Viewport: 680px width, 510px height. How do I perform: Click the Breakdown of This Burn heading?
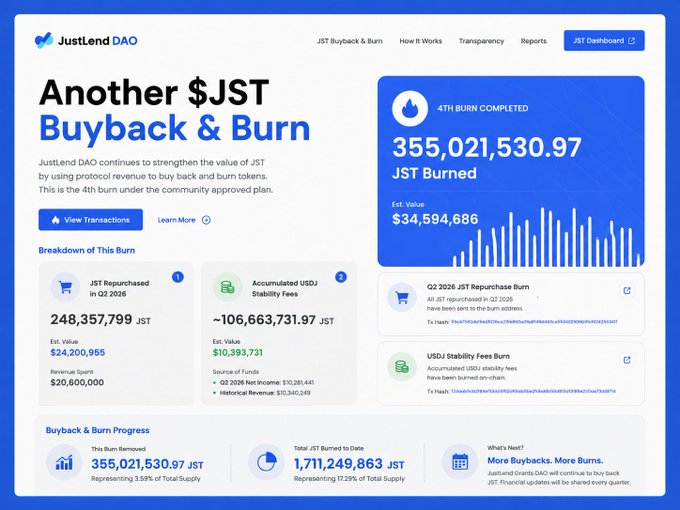[87, 250]
